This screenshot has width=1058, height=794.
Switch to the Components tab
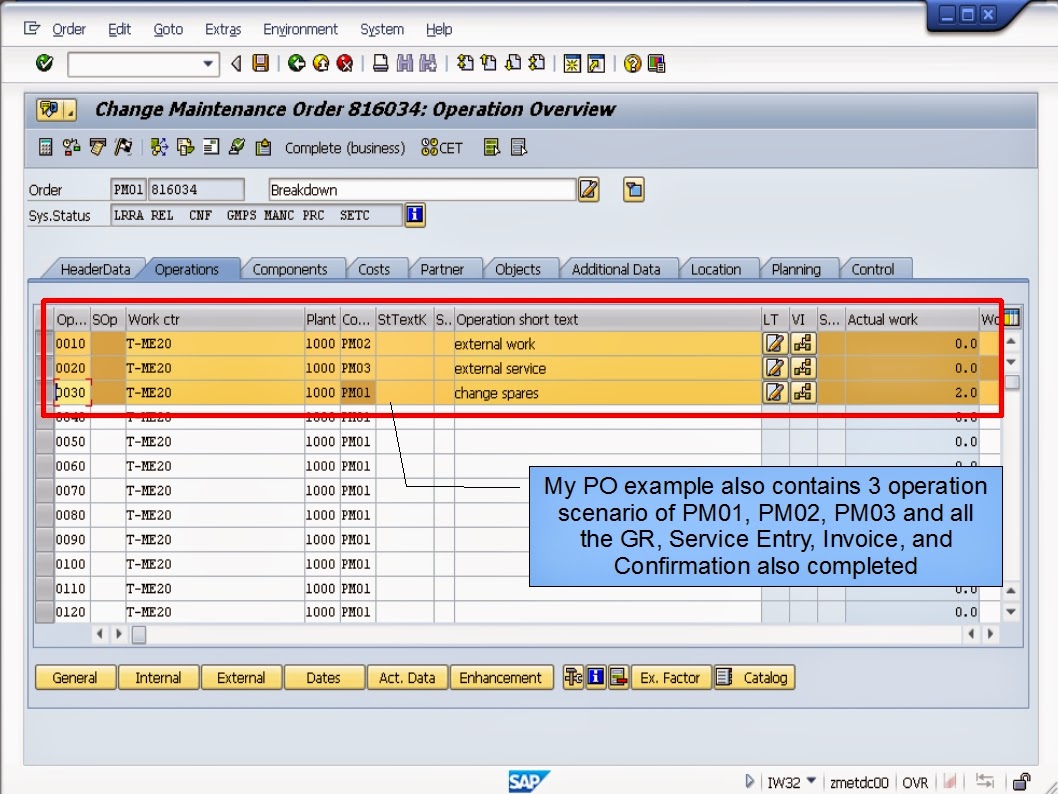tap(289, 269)
